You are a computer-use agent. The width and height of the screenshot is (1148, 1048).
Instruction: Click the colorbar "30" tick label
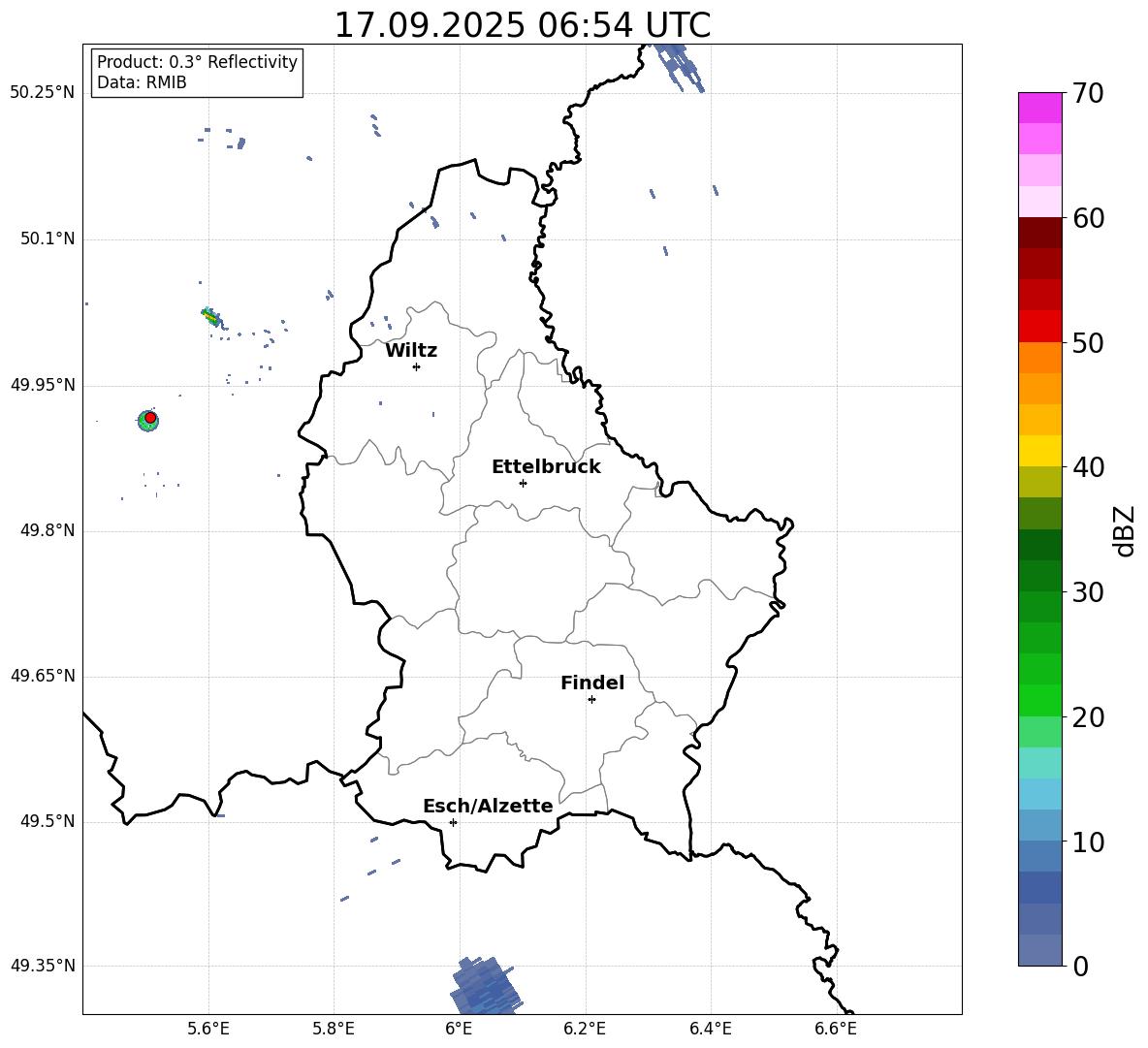pos(1088,592)
